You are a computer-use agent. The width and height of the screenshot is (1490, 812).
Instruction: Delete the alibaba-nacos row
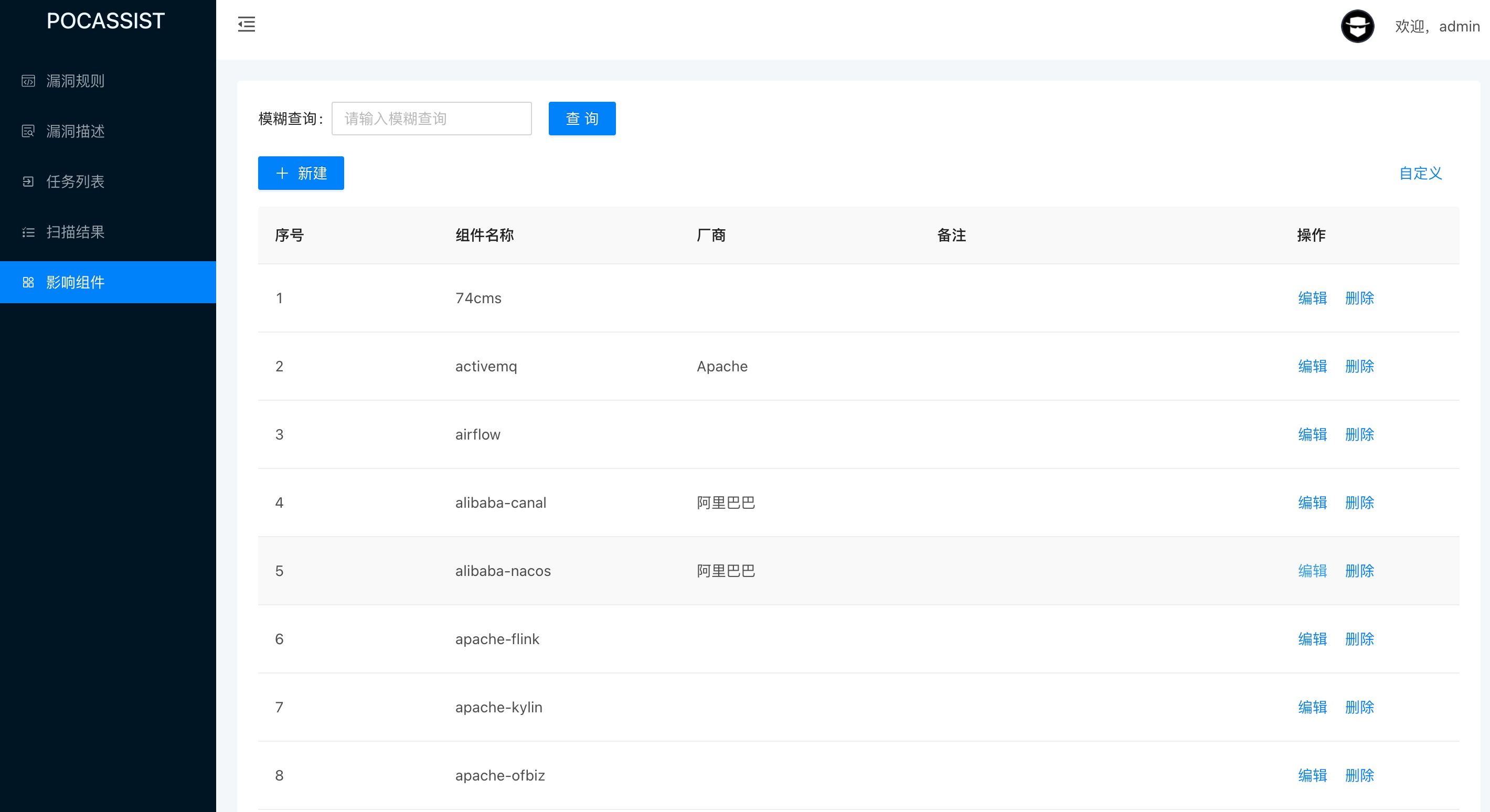1359,571
